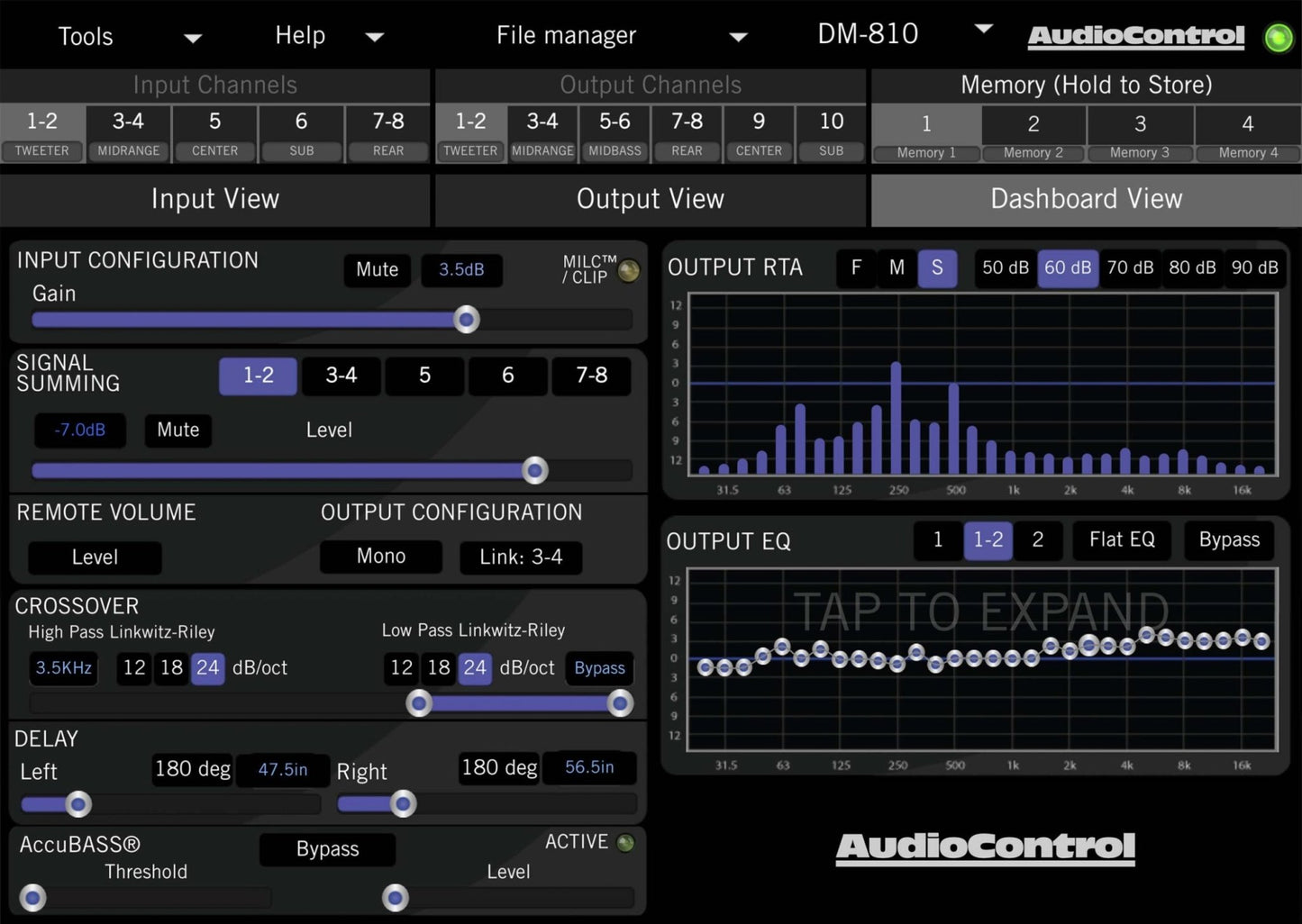The height and width of the screenshot is (924, 1302).
Task: Select the 60 dB range for Output RTA
Action: tap(1068, 267)
